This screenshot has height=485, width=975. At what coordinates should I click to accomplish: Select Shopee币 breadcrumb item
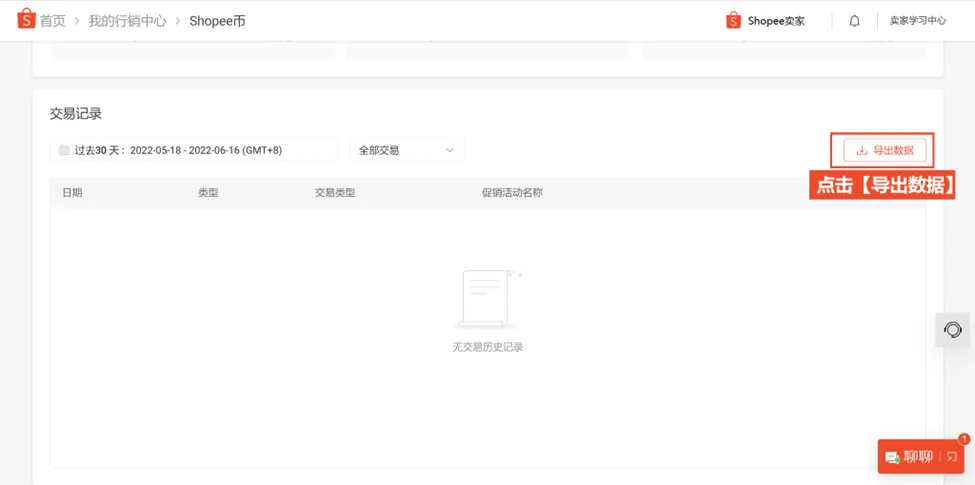pyautogui.click(x=218, y=21)
